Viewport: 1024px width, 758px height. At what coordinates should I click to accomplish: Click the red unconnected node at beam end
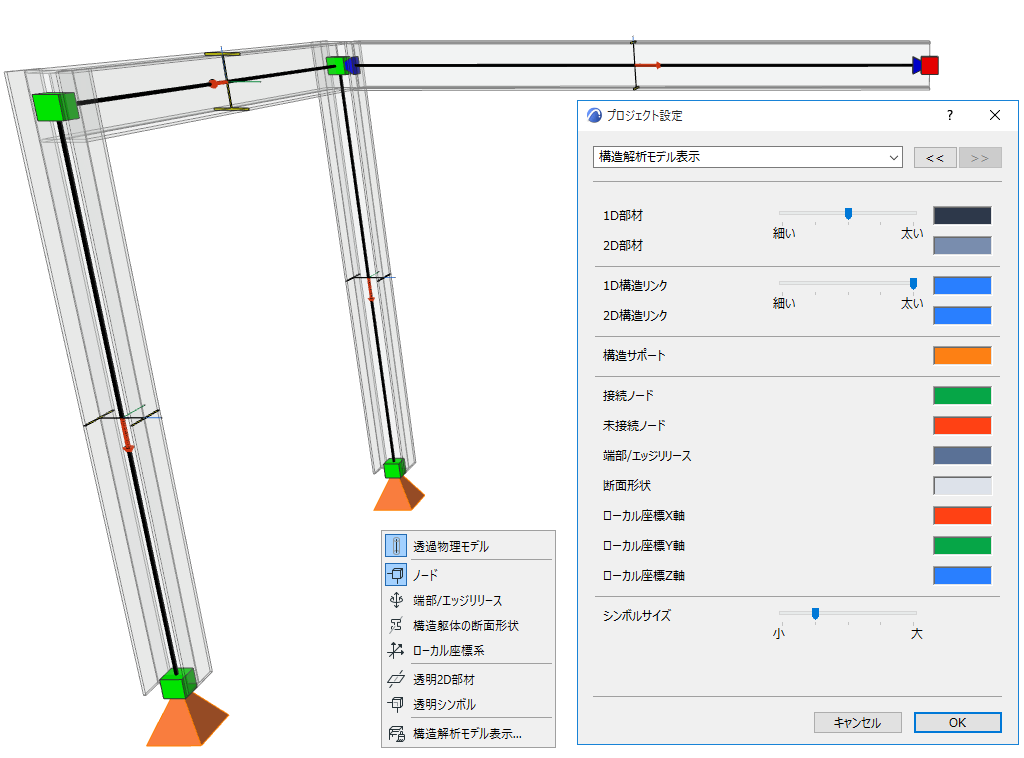929,65
